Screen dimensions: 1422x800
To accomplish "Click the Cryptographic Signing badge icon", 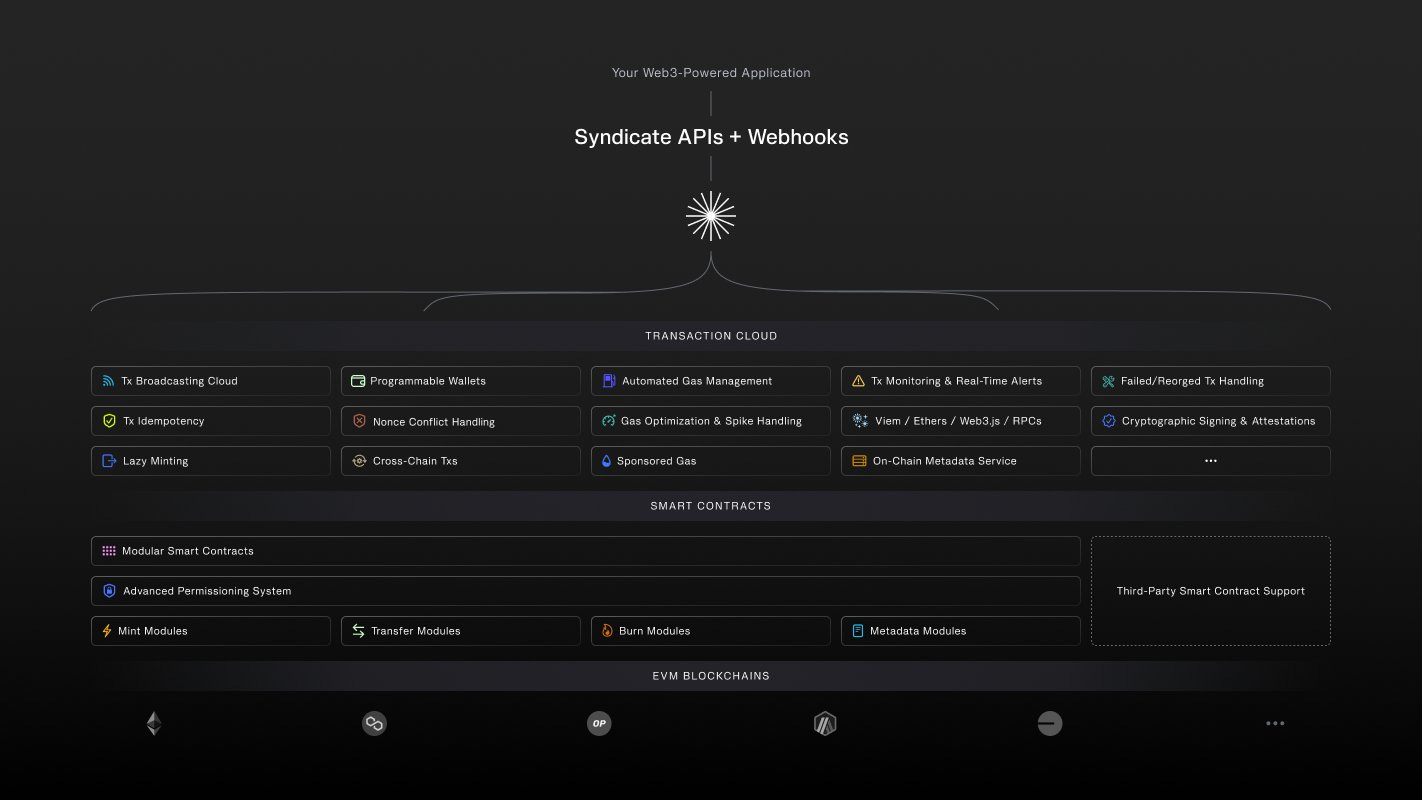I will click(1108, 421).
